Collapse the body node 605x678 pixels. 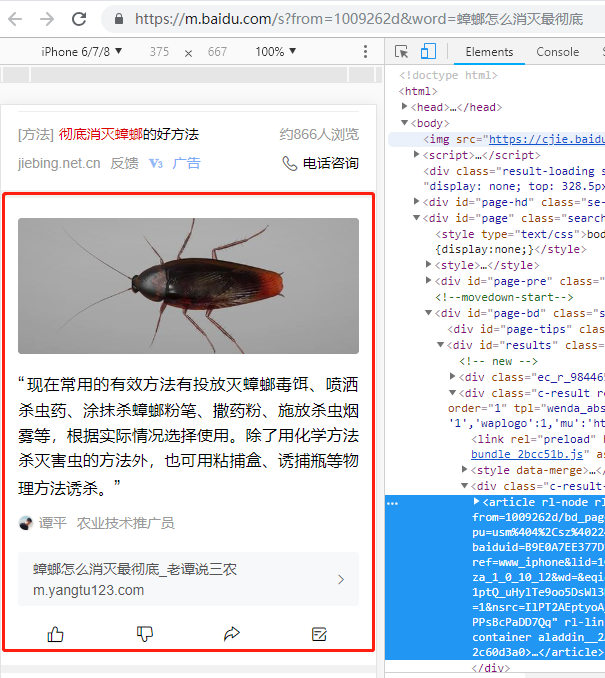404,123
